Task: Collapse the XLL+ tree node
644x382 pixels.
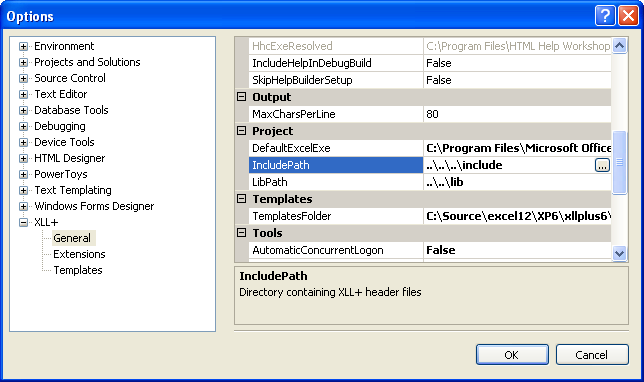Action: pos(23,223)
